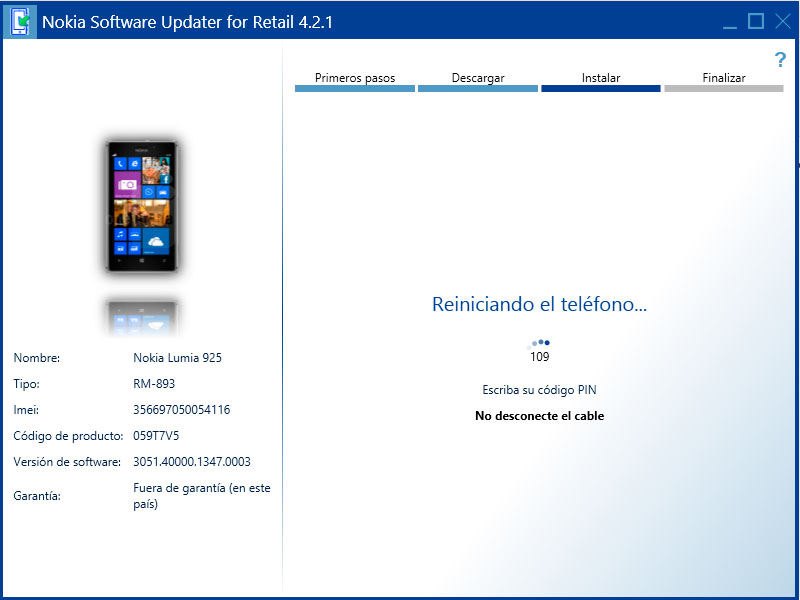Close the Nokia Software Updater window

point(782,21)
